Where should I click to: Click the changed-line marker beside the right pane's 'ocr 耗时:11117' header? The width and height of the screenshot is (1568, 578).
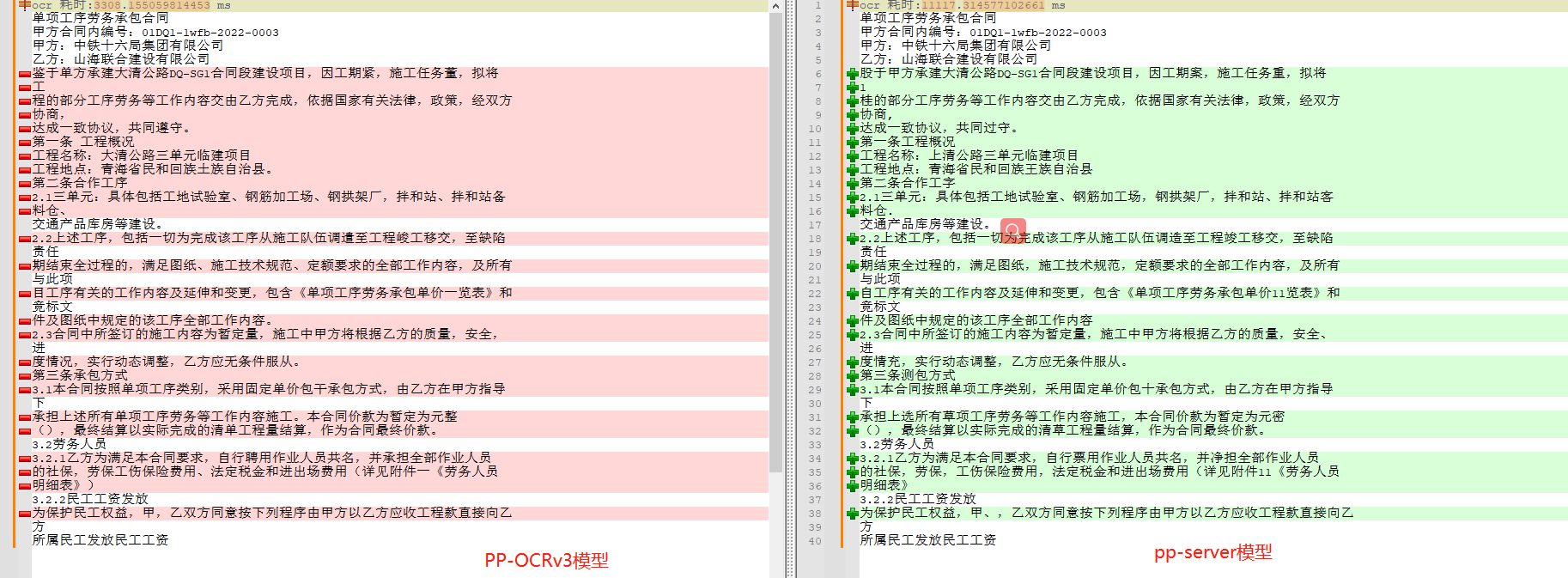(x=853, y=4)
